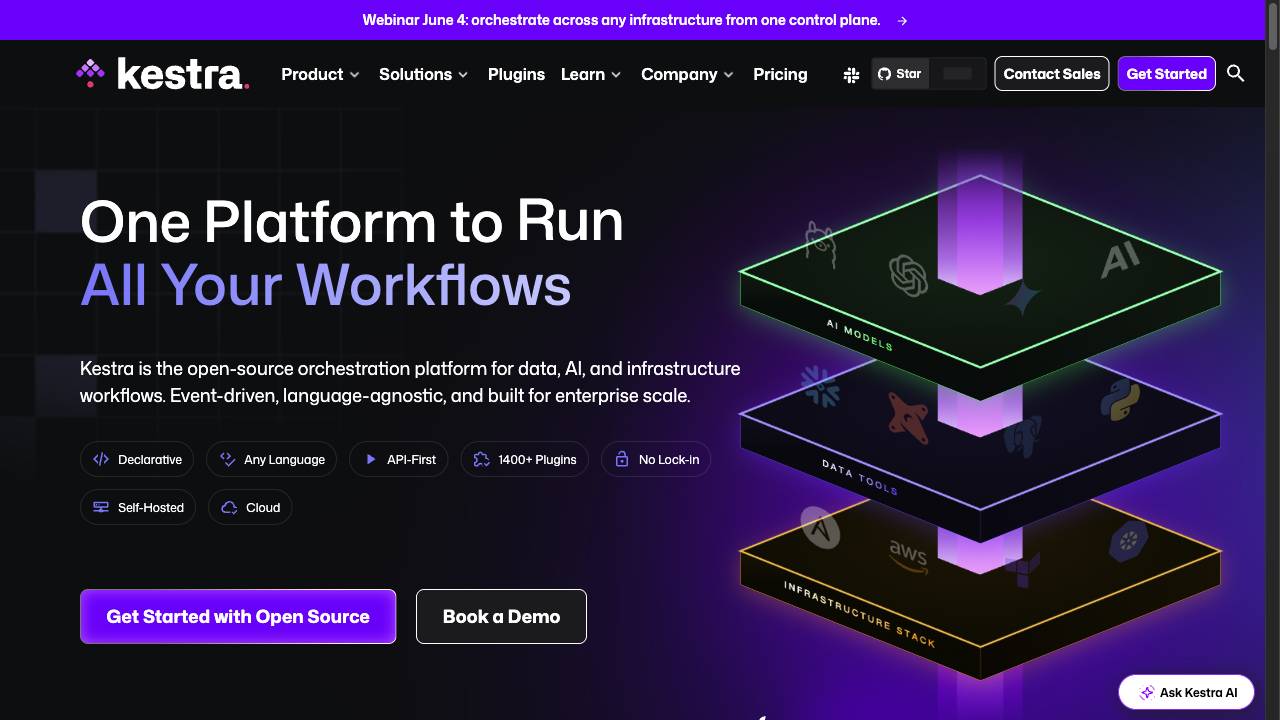Open the Kestra logo home link

[x=162, y=74]
